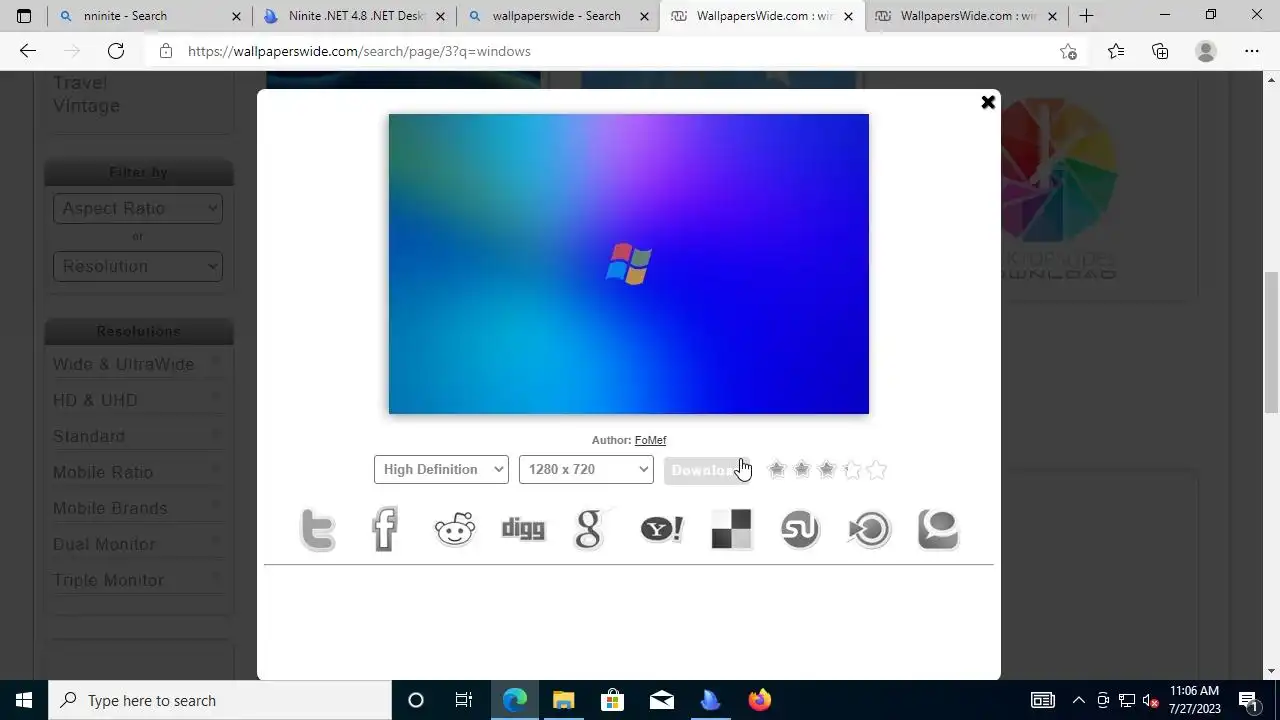The image size is (1280, 720).
Task: Open Task View
Action: 464,700
